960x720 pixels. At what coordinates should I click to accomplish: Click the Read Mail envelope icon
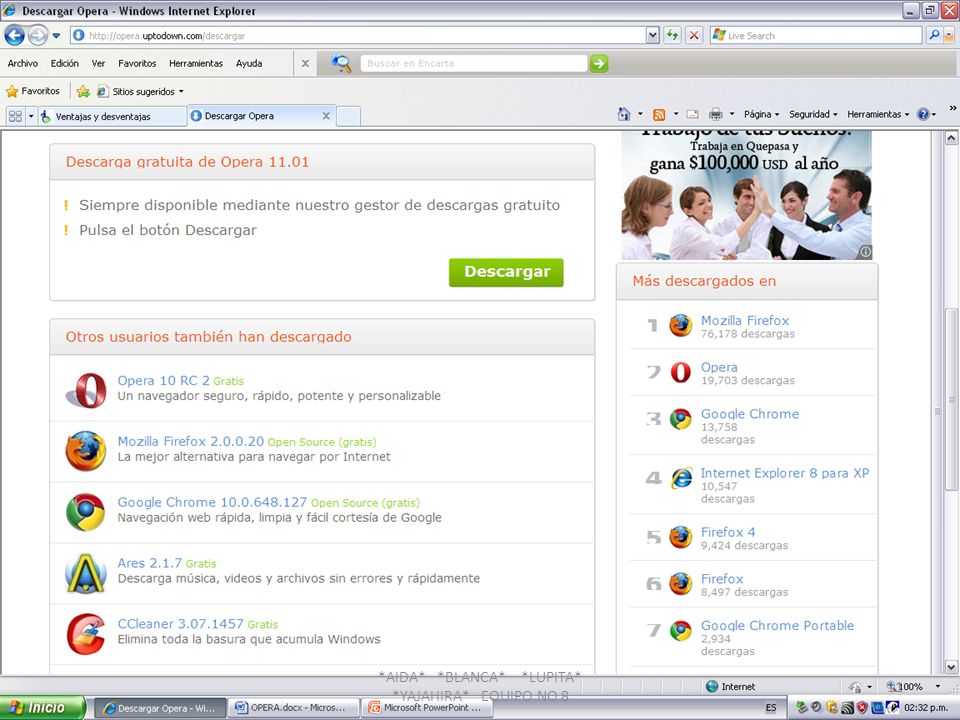coord(692,114)
